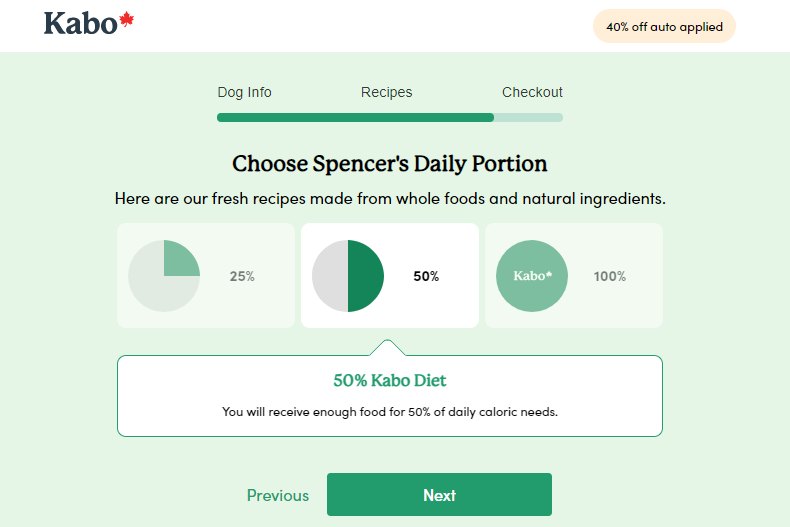Select the half-filled pie chart icon
This screenshot has width=790, height=527.
pos(348,276)
